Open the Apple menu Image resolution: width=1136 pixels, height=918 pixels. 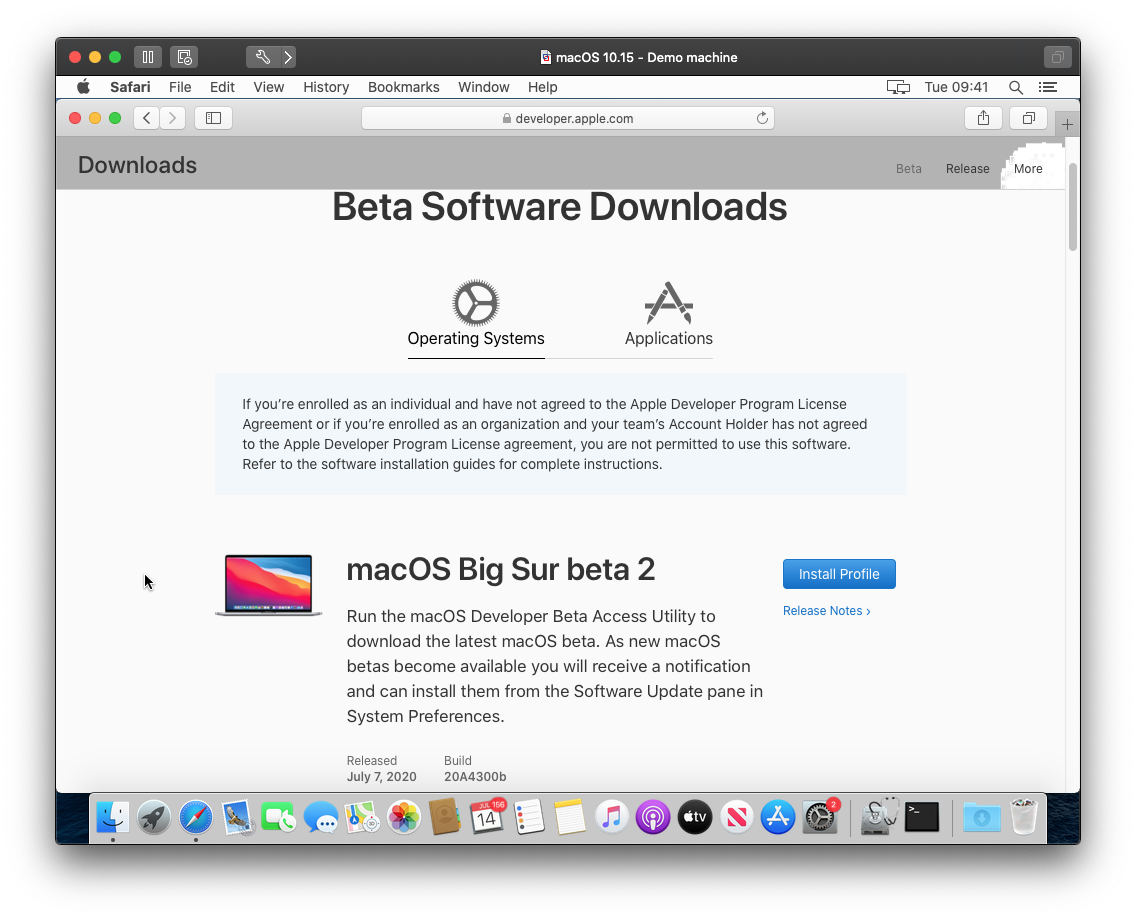84,87
